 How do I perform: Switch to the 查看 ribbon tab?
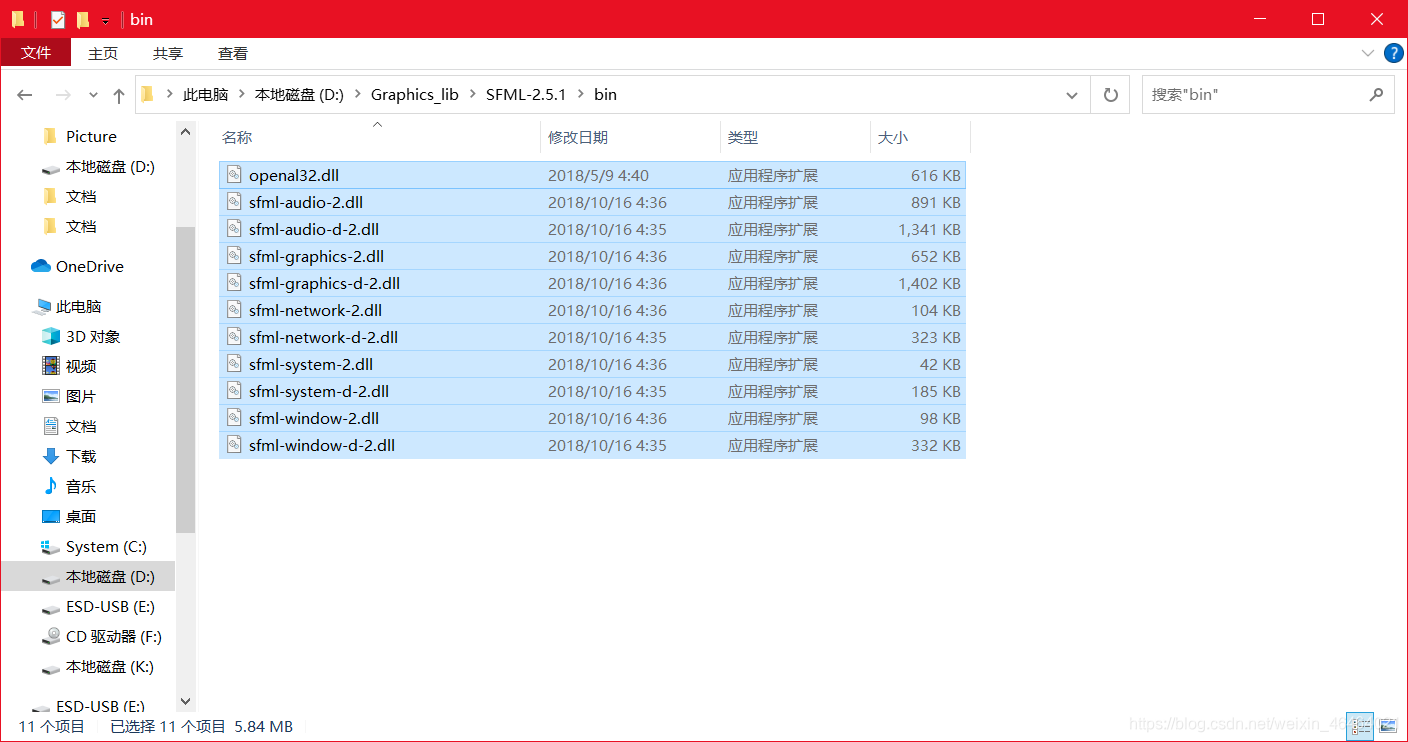pos(233,53)
